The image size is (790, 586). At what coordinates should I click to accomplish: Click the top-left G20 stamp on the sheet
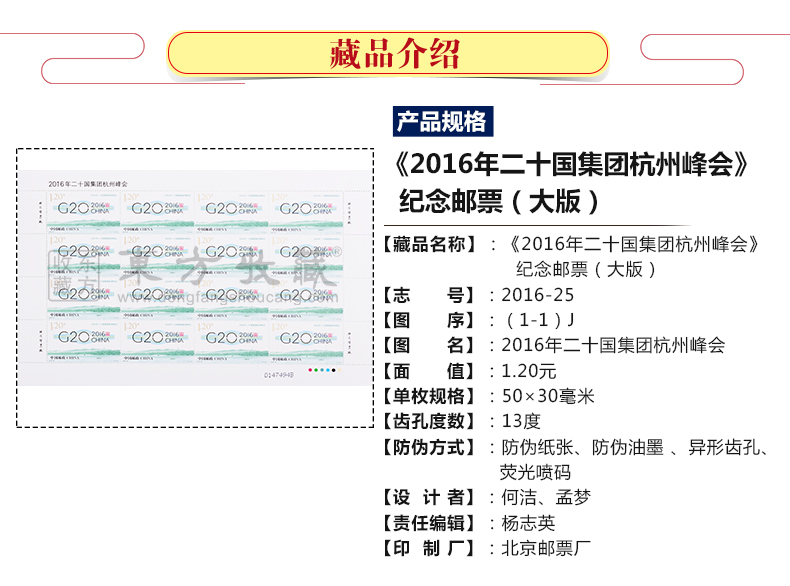click(82, 208)
